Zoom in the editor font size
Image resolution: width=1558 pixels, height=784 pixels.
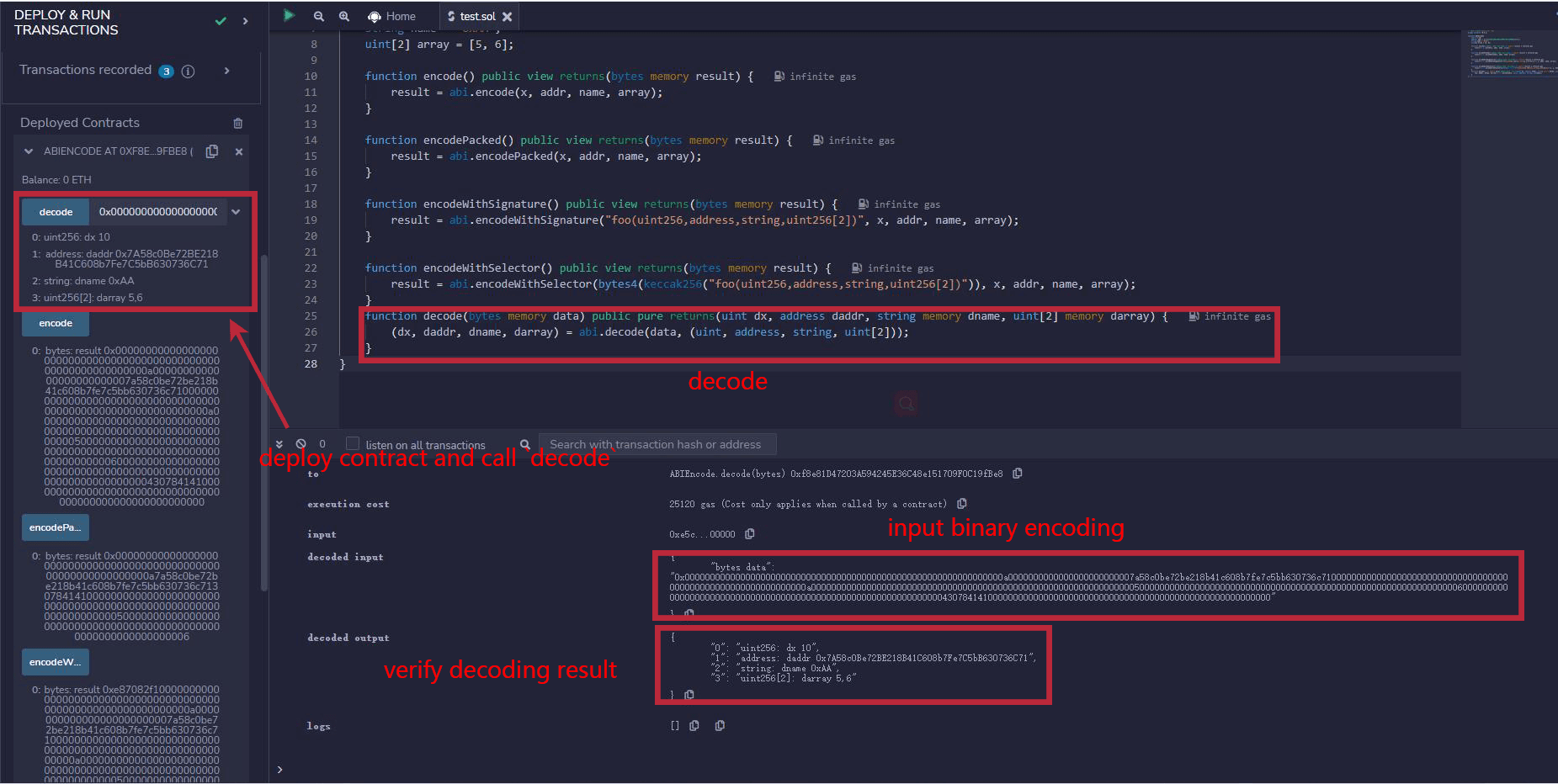(344, 16)
